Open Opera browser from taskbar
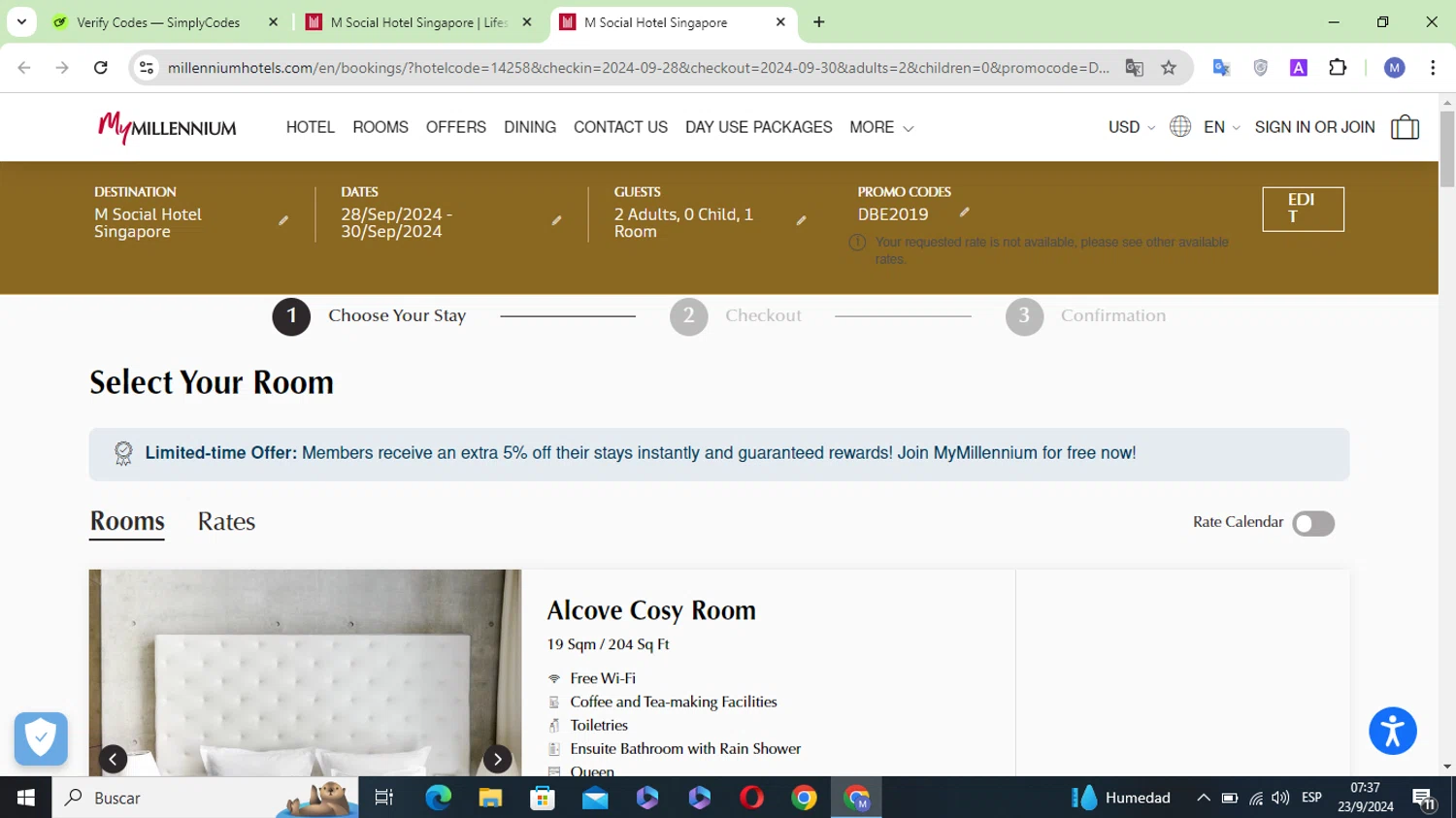 [x=752, y=798]
